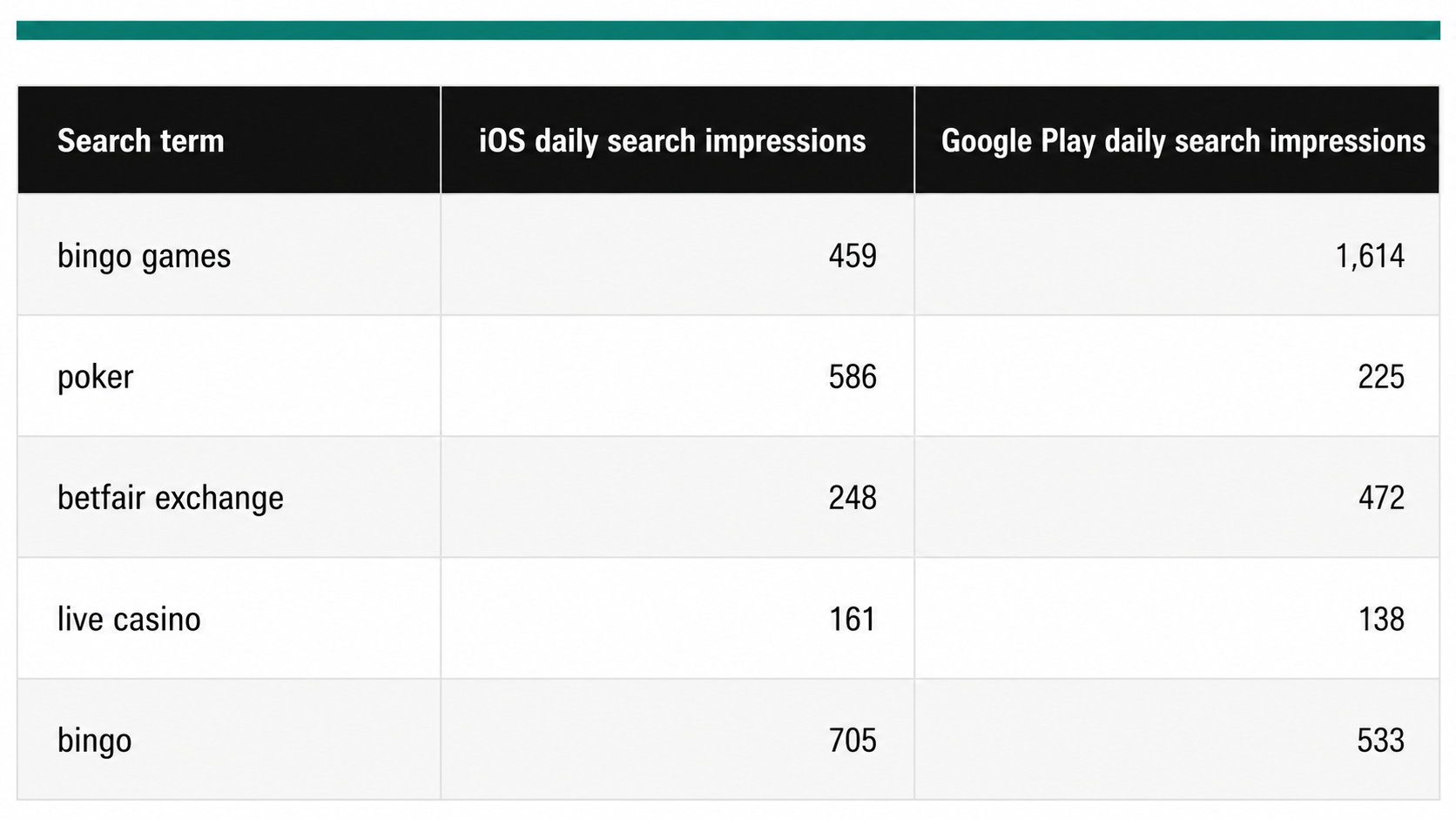Click Google Play value 472

click(1381, 498)
